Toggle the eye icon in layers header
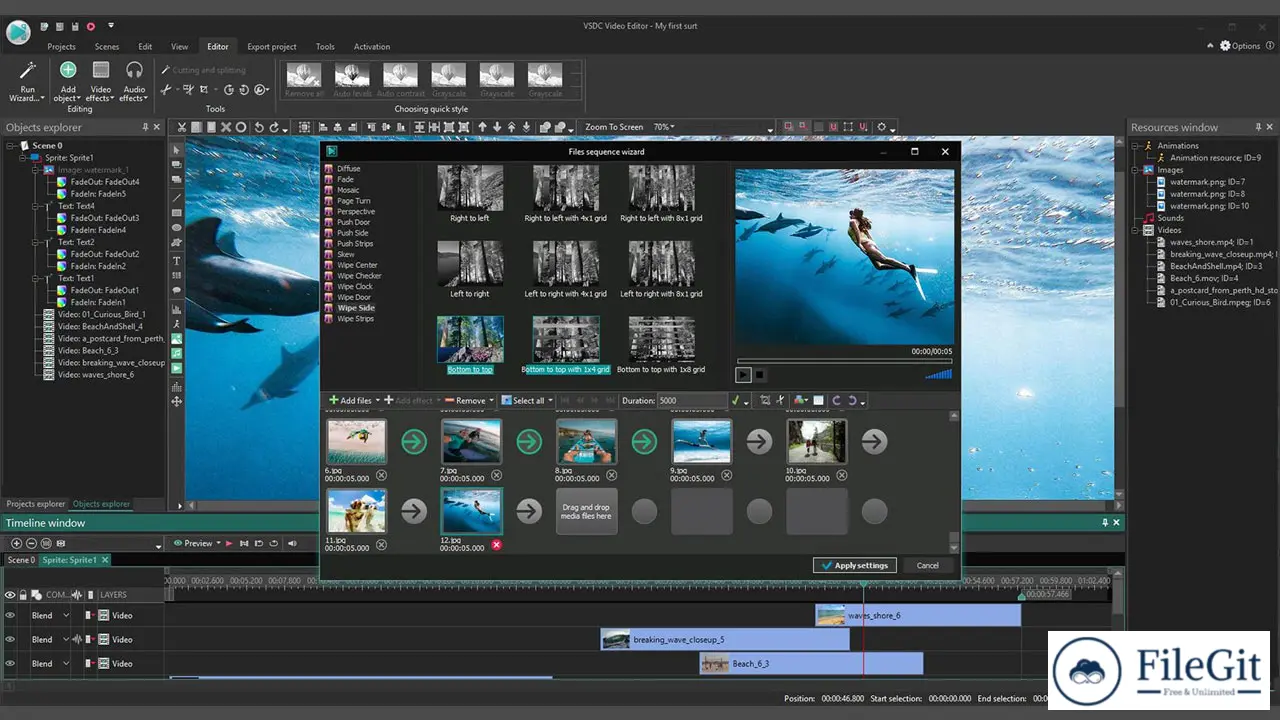This screenshot has height=720, width=1280. pos(10,594)
